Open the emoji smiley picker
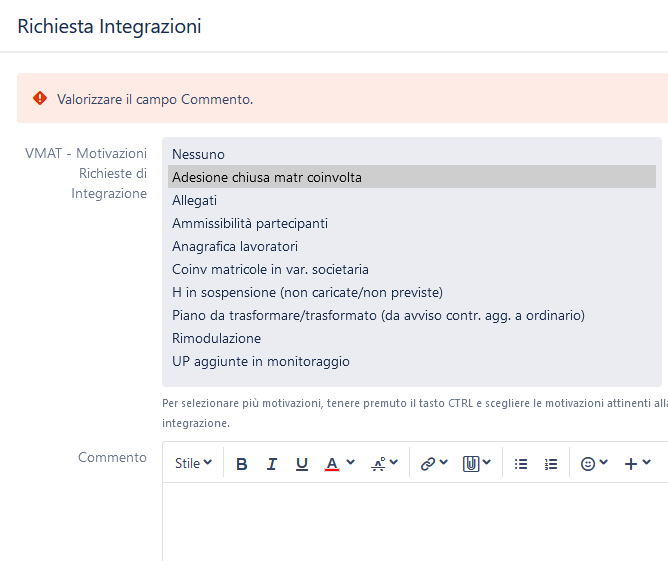Viewport: 668px width, 561px height. point(588,463)
